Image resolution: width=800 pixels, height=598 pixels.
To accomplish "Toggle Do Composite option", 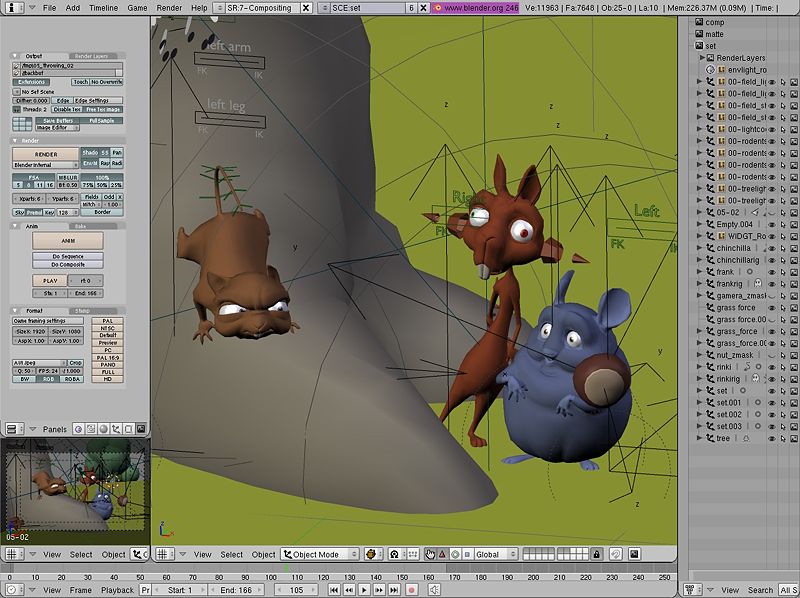I will [68, 265].
